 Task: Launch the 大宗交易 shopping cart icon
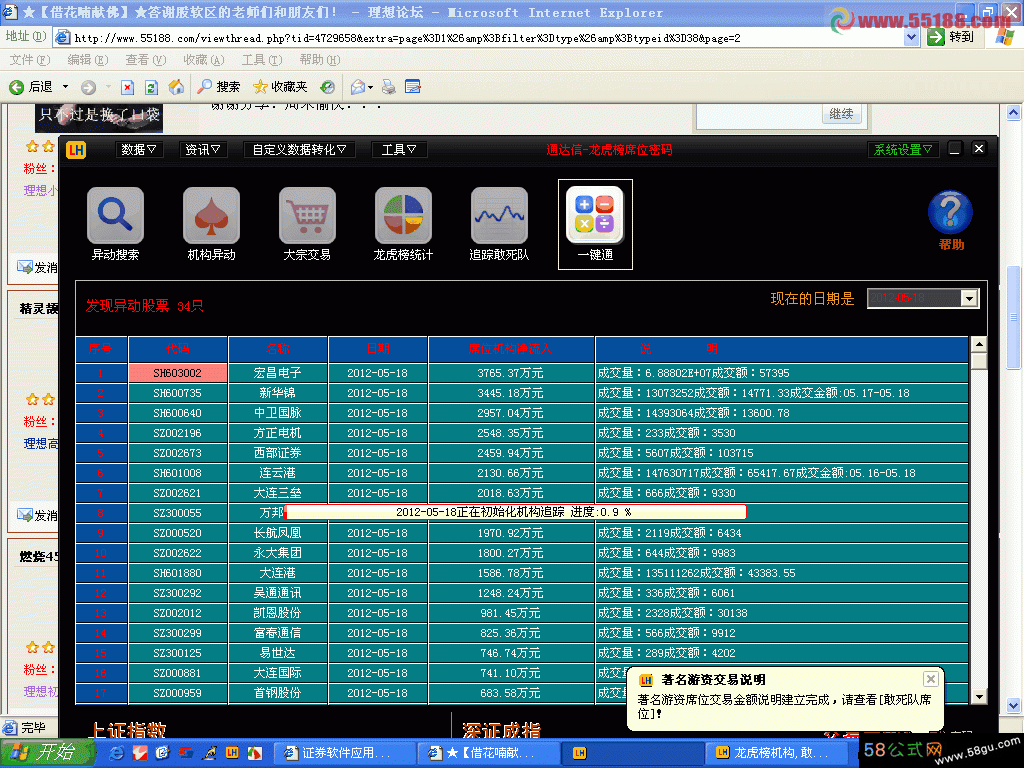307,216
